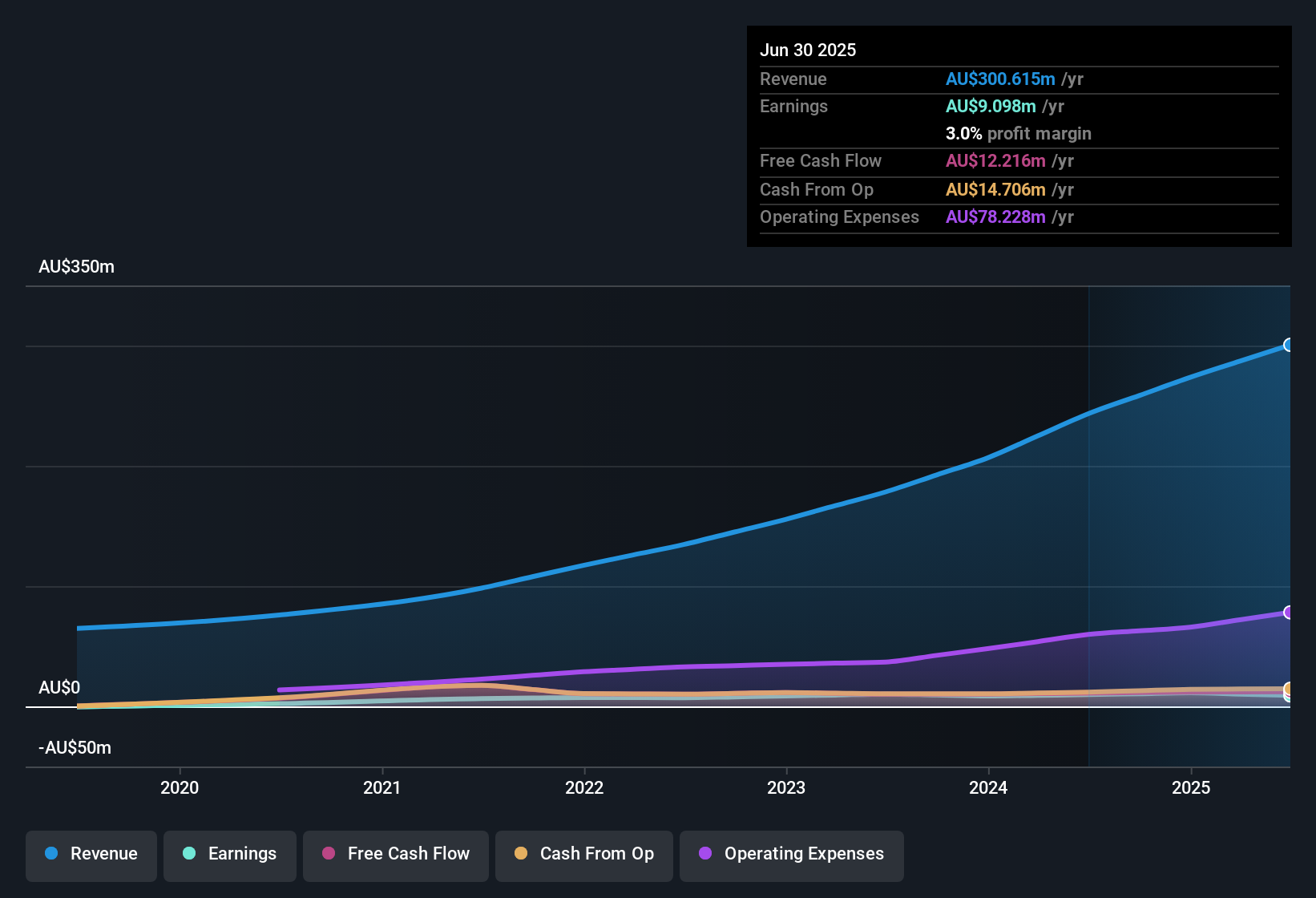Click the Cash From Op endpoint marker
The width and height of the screenshot is (1316, 898).
[x=1289, y=689]
